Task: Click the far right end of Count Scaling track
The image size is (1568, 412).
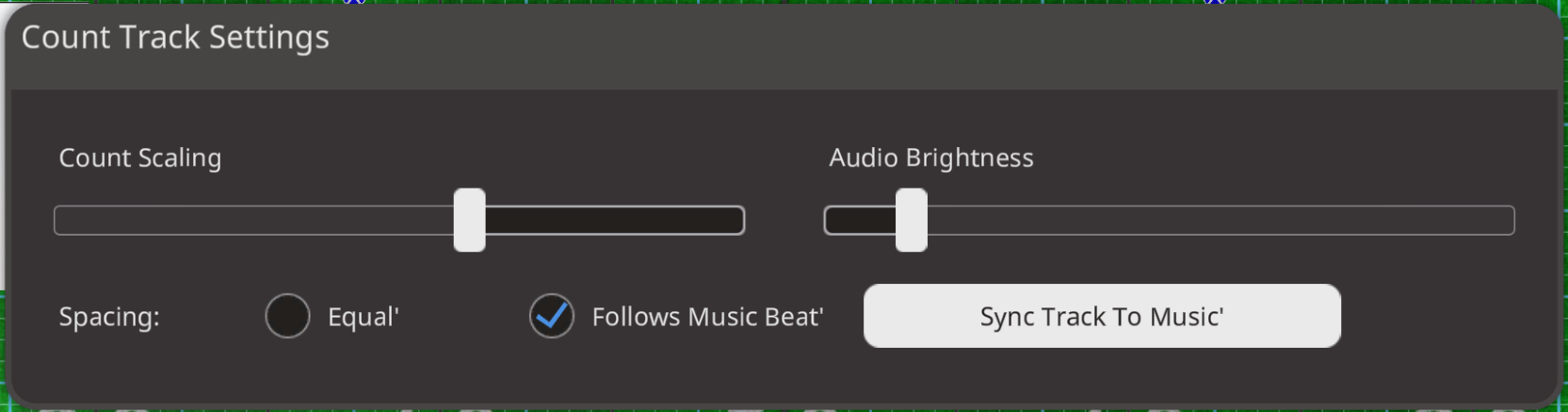Action: [739, 221]
